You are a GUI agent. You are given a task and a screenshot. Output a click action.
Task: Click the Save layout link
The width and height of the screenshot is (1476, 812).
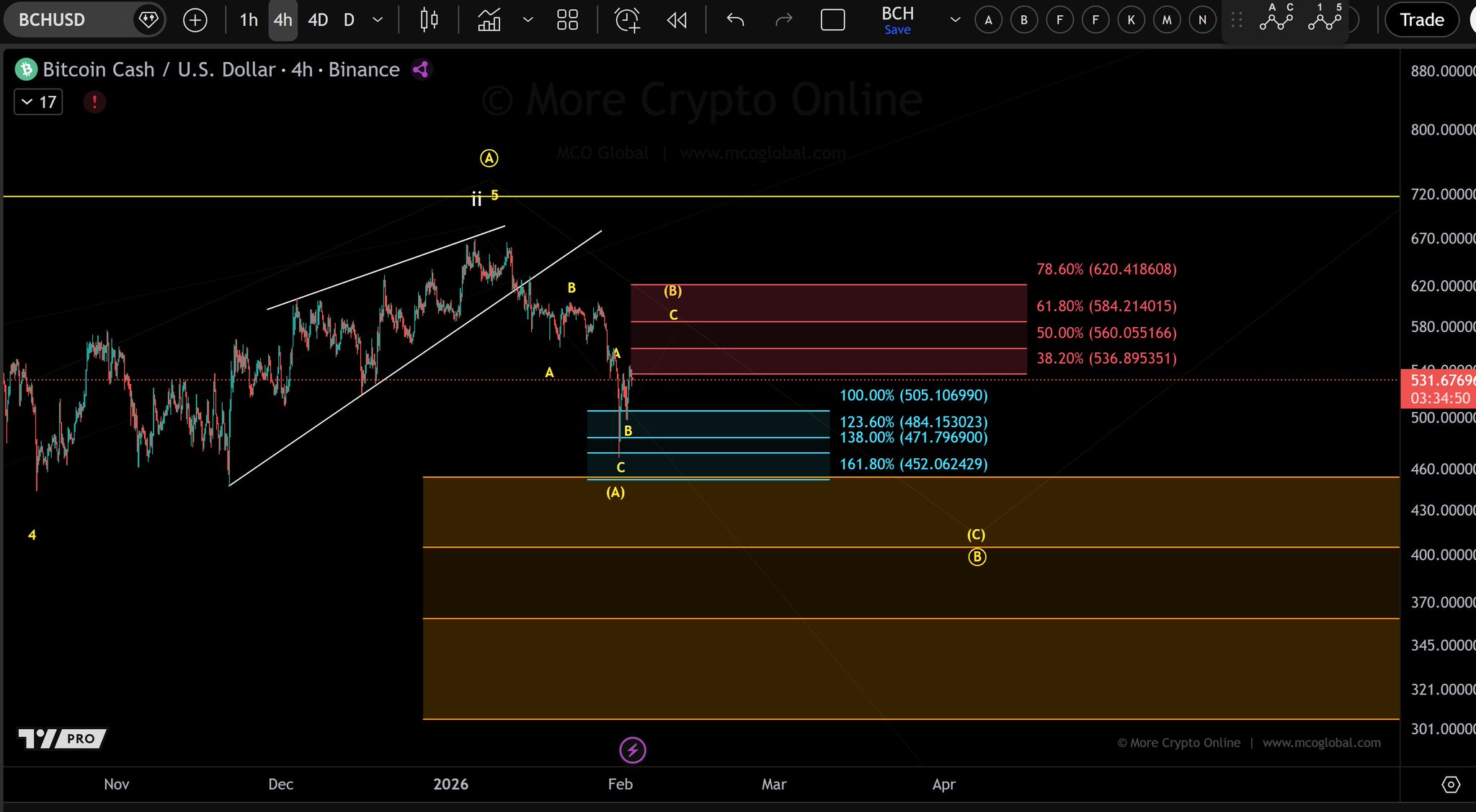point(897,30)
